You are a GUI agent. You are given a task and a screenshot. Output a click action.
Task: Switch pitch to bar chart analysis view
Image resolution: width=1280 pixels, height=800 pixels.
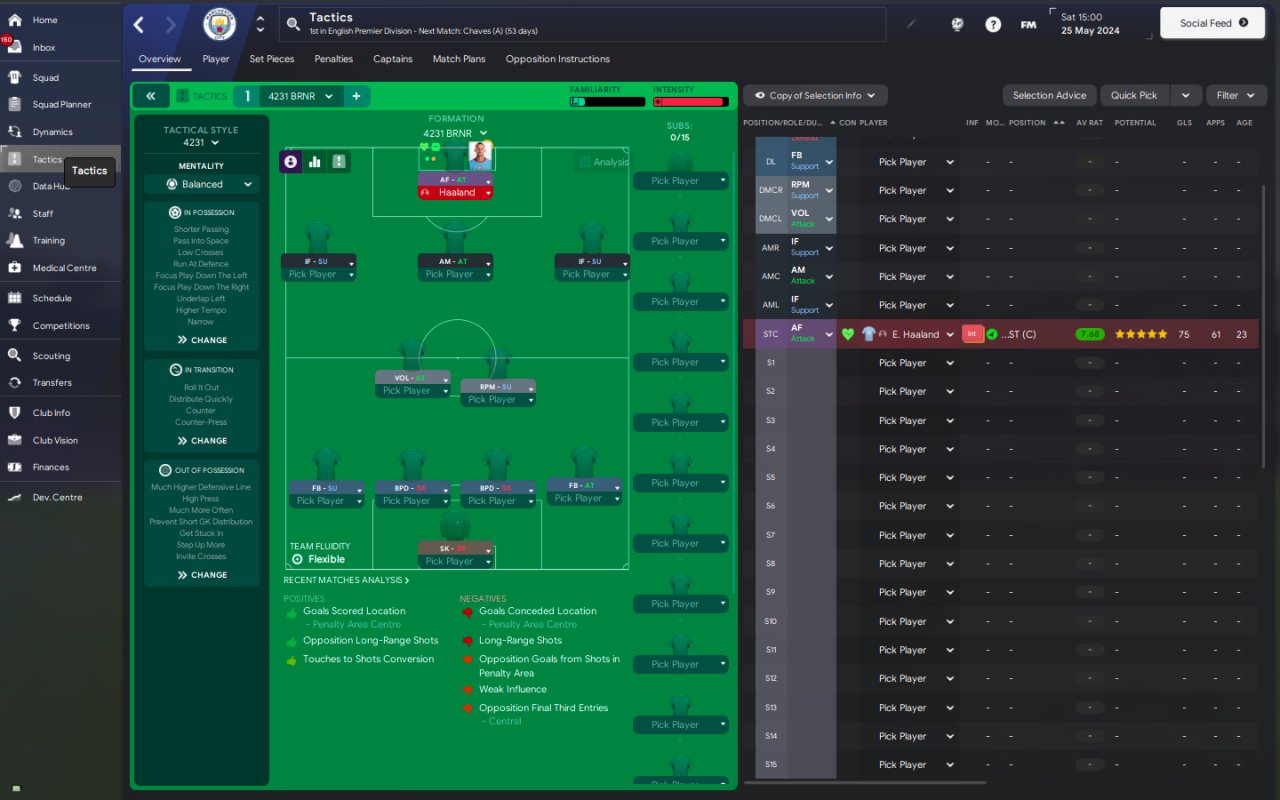[315, 161]
